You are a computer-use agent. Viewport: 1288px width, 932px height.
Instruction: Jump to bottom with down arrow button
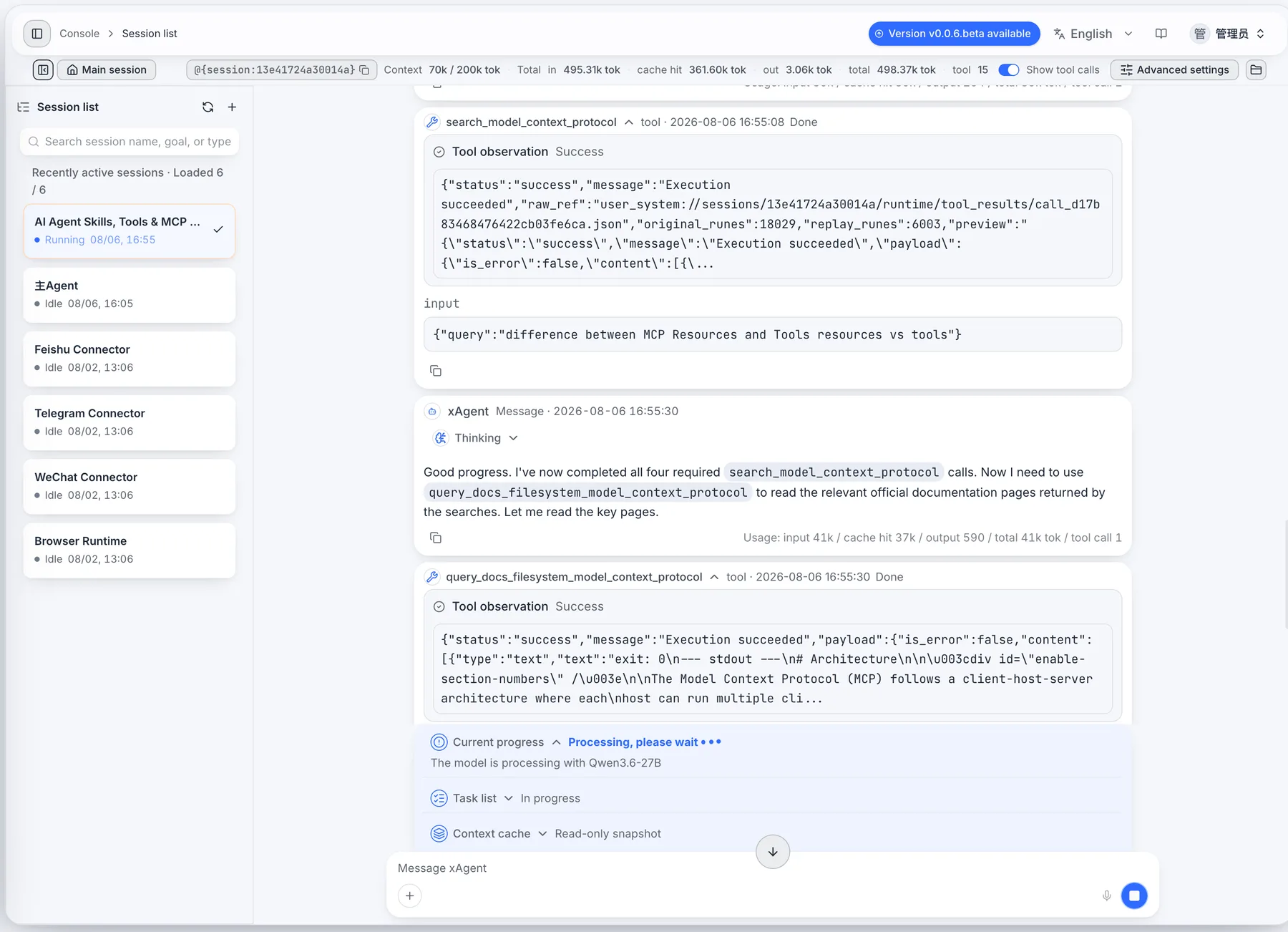click(773, 852)
